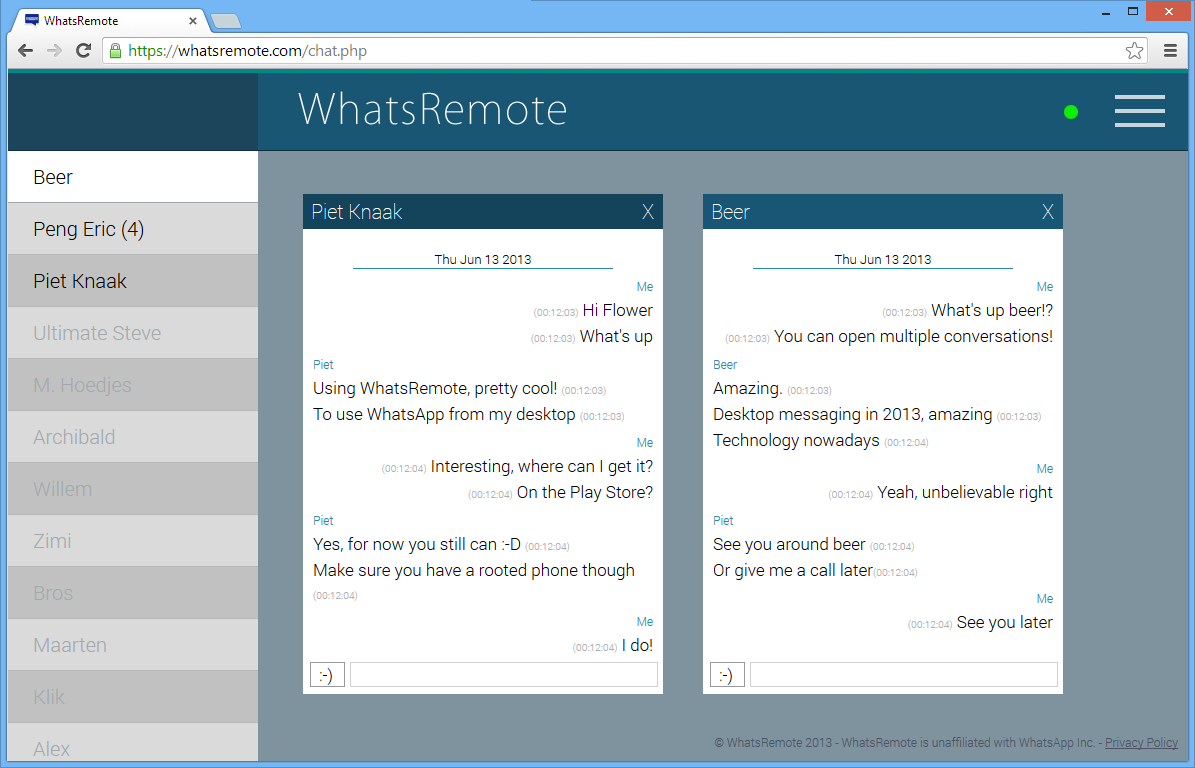Click message 'Technology nowadays'
This screenshot has height=768, width=1195.
point(796,440)
